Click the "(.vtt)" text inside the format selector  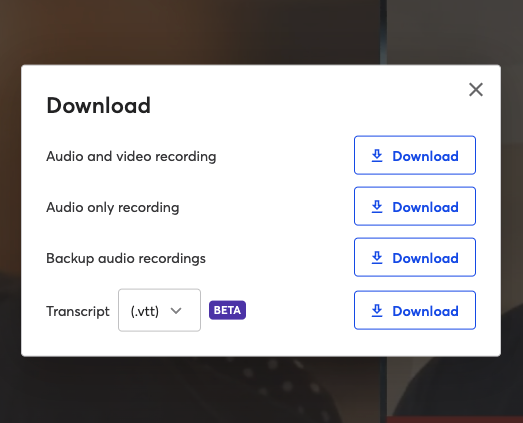pos(145,311)
